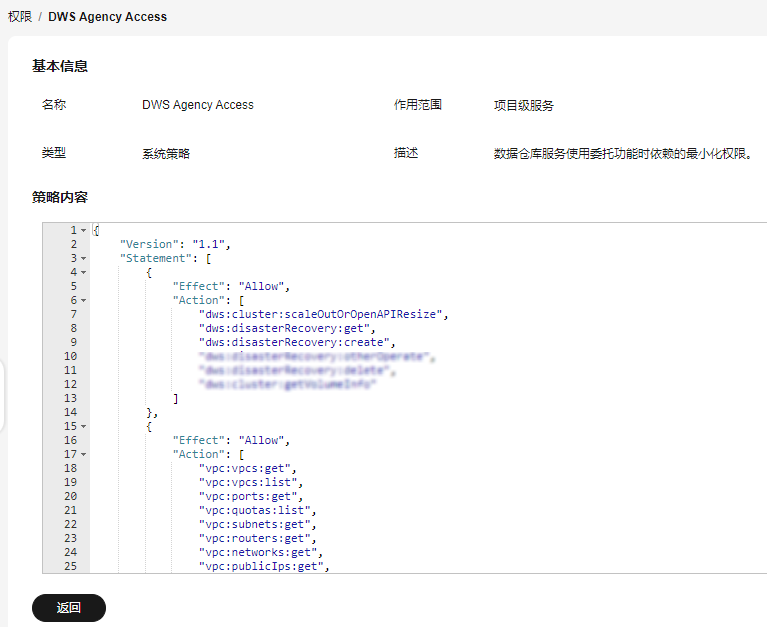
Task: Toggle fold arrow at line 15
Action: pos(84,426)
